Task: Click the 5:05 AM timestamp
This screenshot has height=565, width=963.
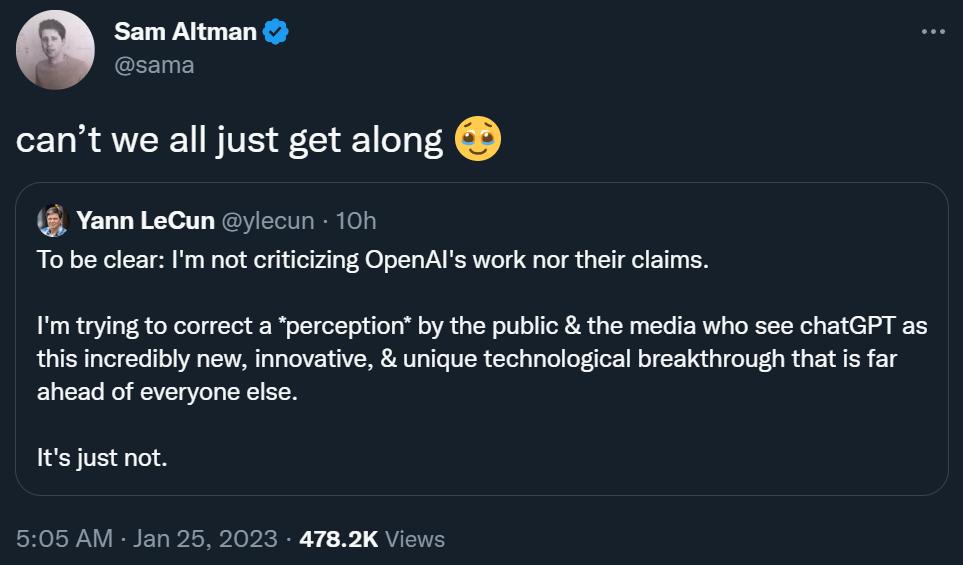Action: point(65,539)
